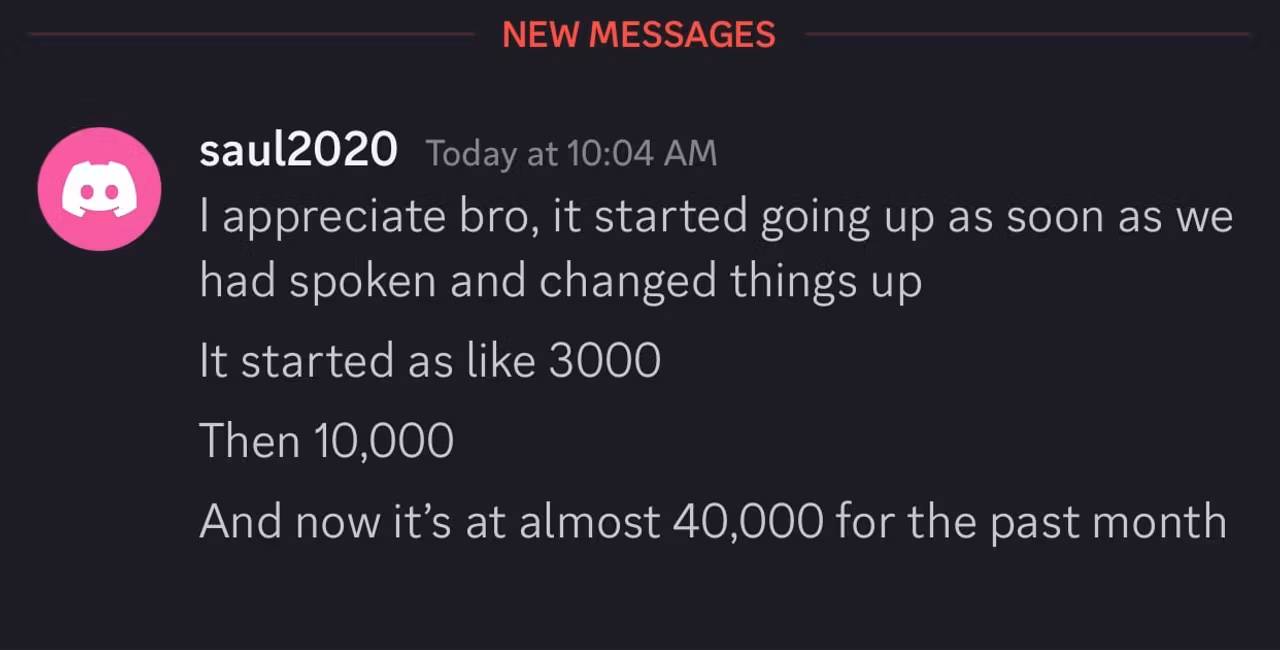Select the message about almost 40,000 past month
1280x650 pixels.
point(713,522)
